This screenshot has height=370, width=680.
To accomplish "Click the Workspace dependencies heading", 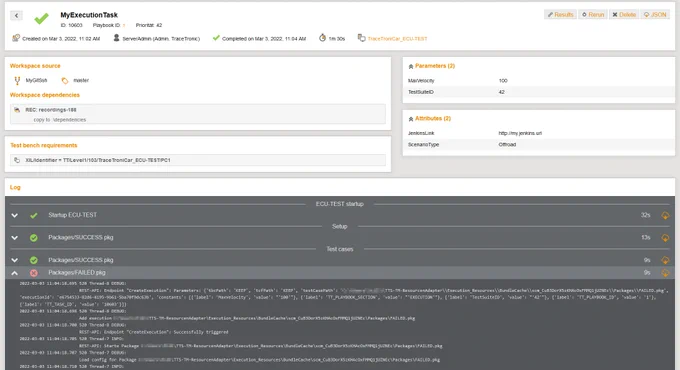I will tap(45, 95).
